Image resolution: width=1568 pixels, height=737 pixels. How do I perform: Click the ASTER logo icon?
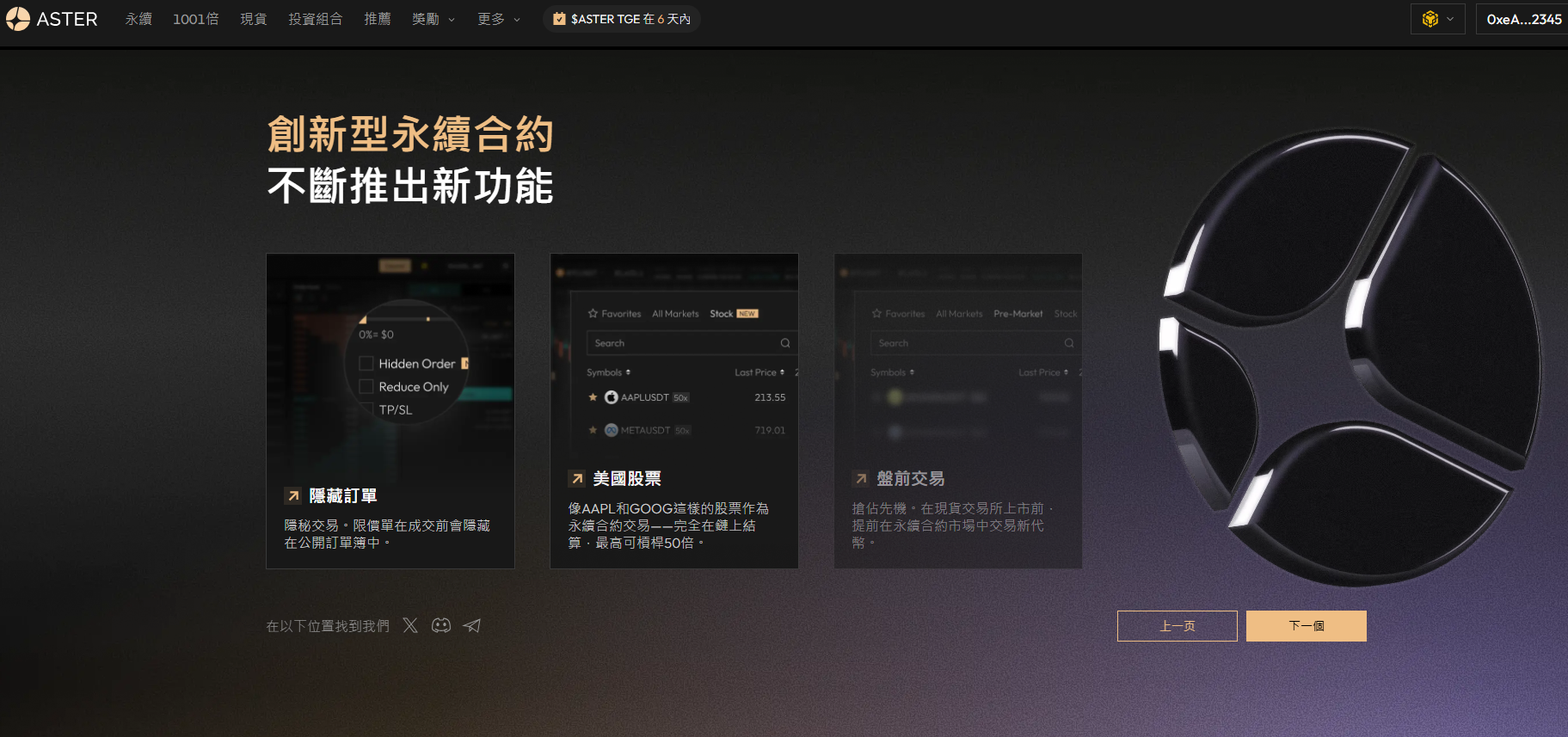pyautogui.click(x=18, y=19)
